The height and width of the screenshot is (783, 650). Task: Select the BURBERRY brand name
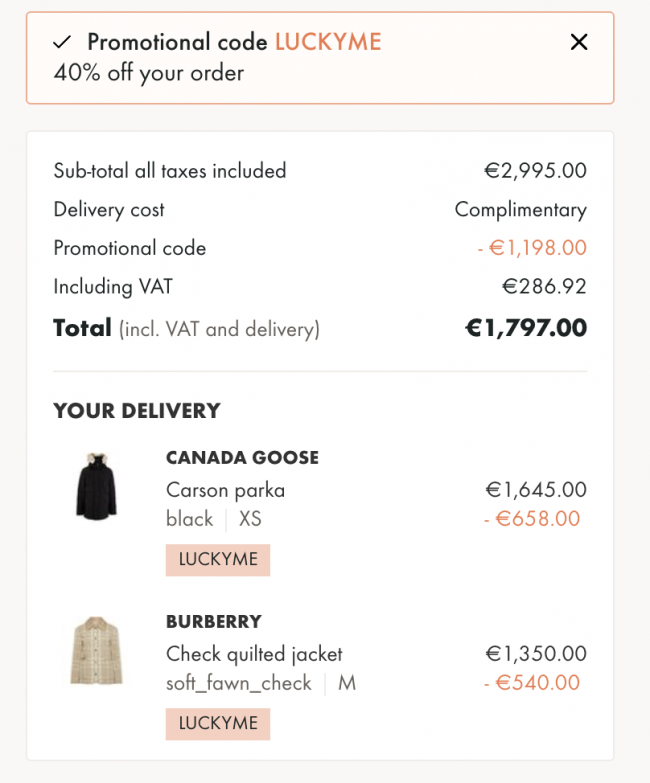214,621
